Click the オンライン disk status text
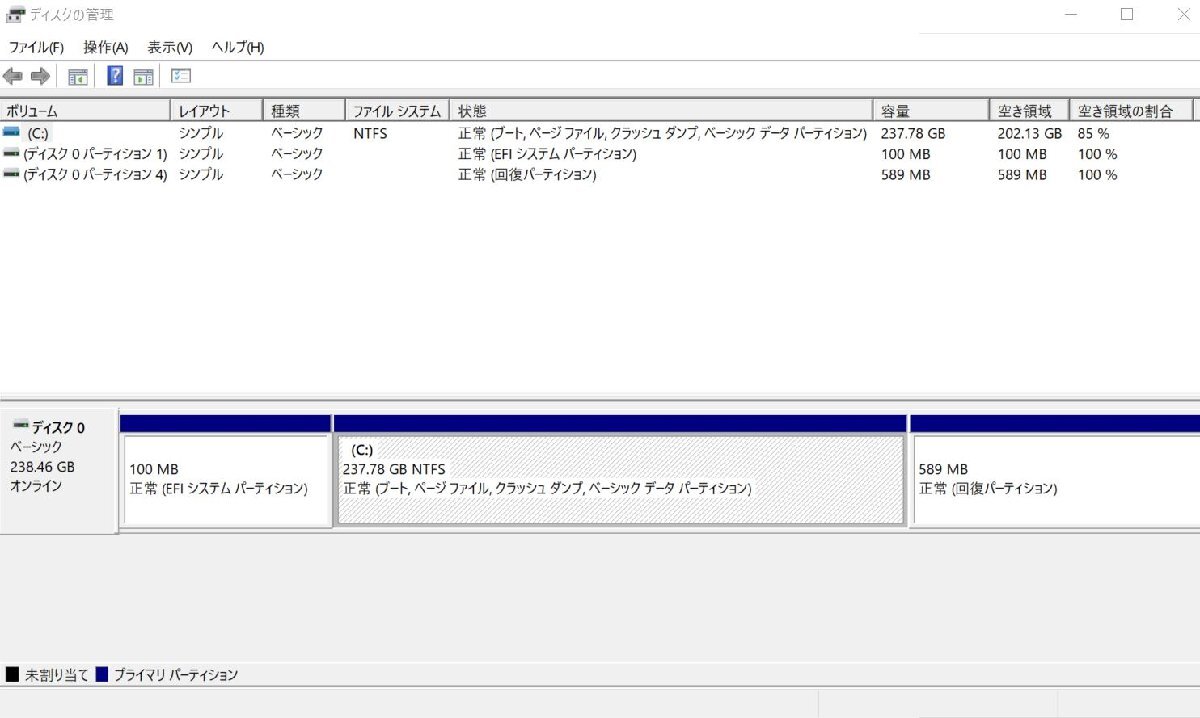The width and height of the screenshot is (1200, 718). pyautogui.click(x=36, y=486)
